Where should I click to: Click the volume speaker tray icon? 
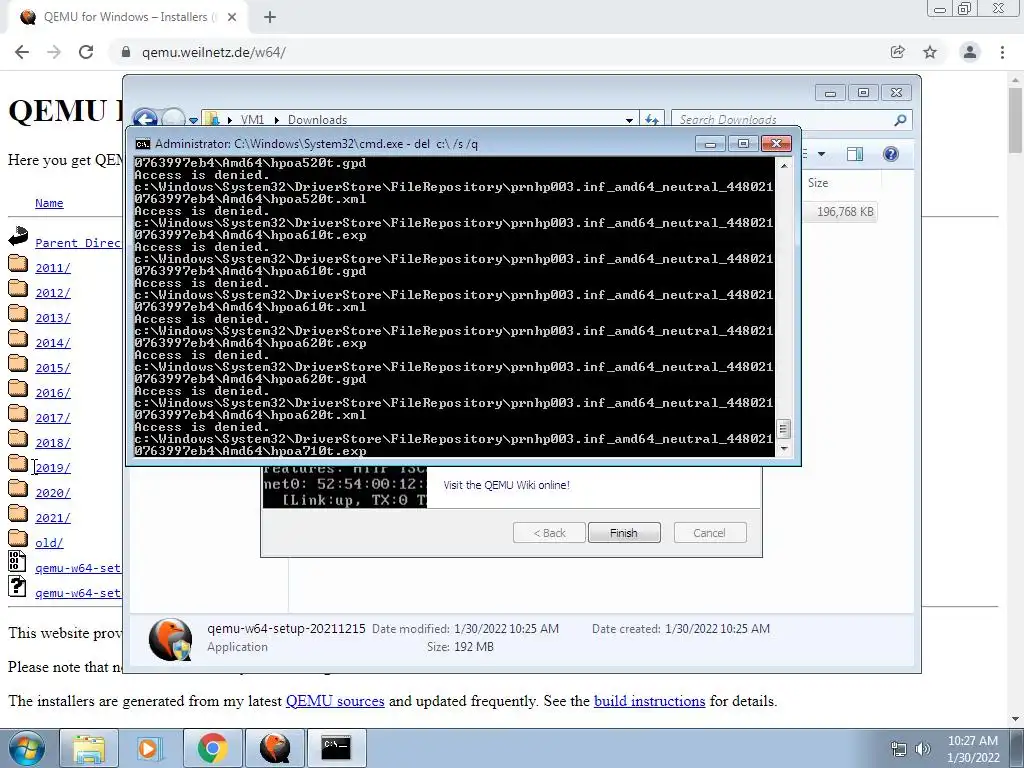pos(922,748)
